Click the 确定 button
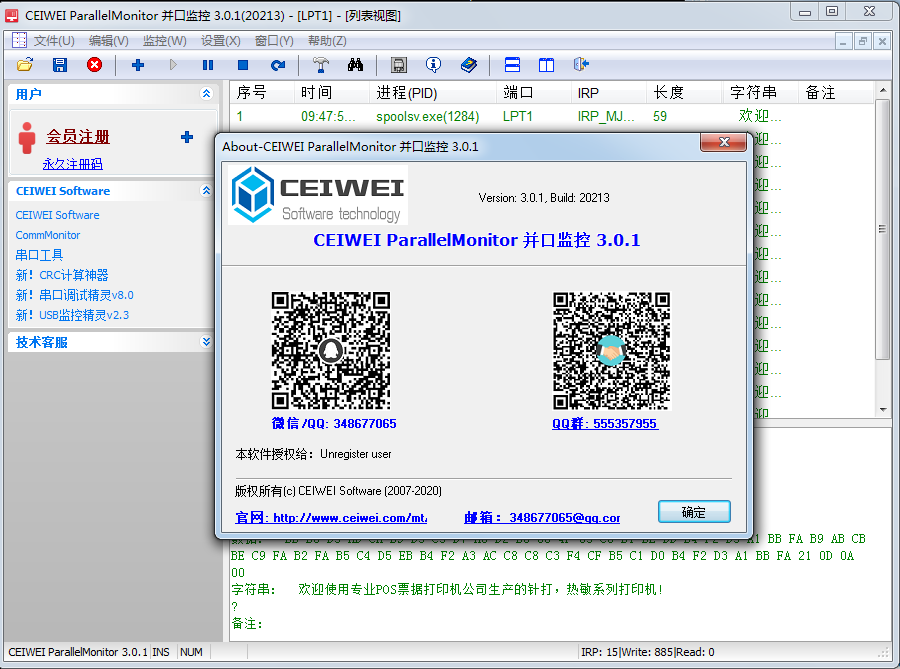The width and height of the screenshot is (900, 669). pos(694,512)
